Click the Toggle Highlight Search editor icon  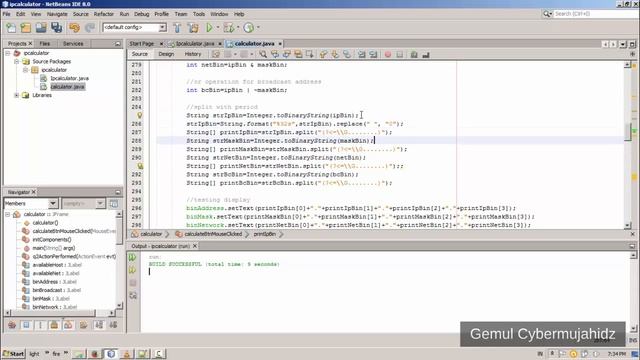tap(298, 54)
